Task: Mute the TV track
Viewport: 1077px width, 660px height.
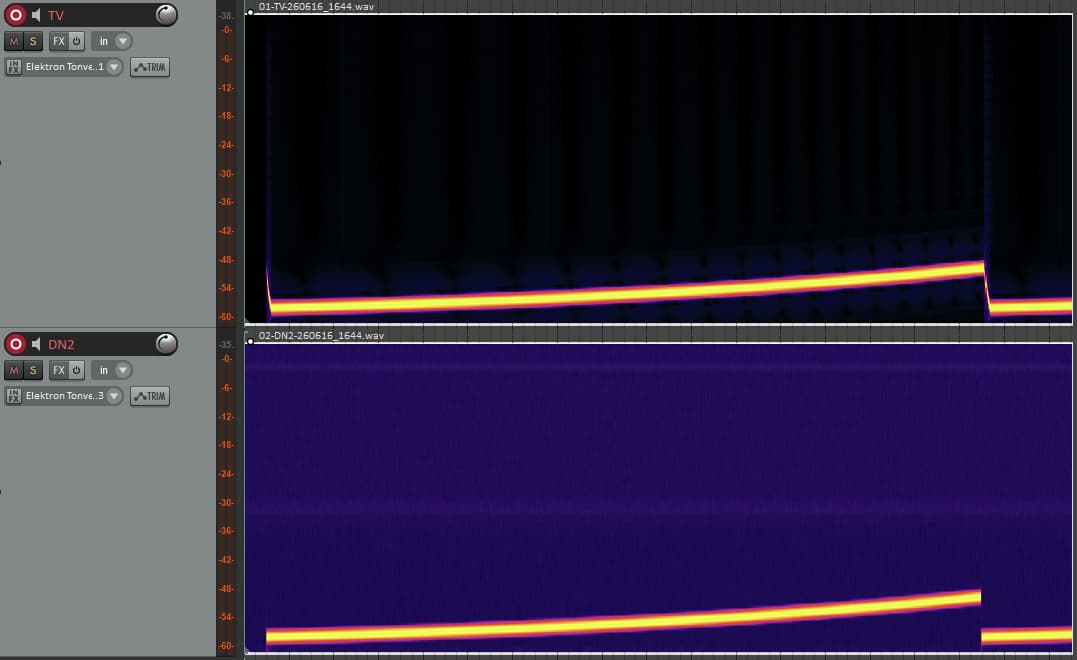Action: [x=14, y=41]
